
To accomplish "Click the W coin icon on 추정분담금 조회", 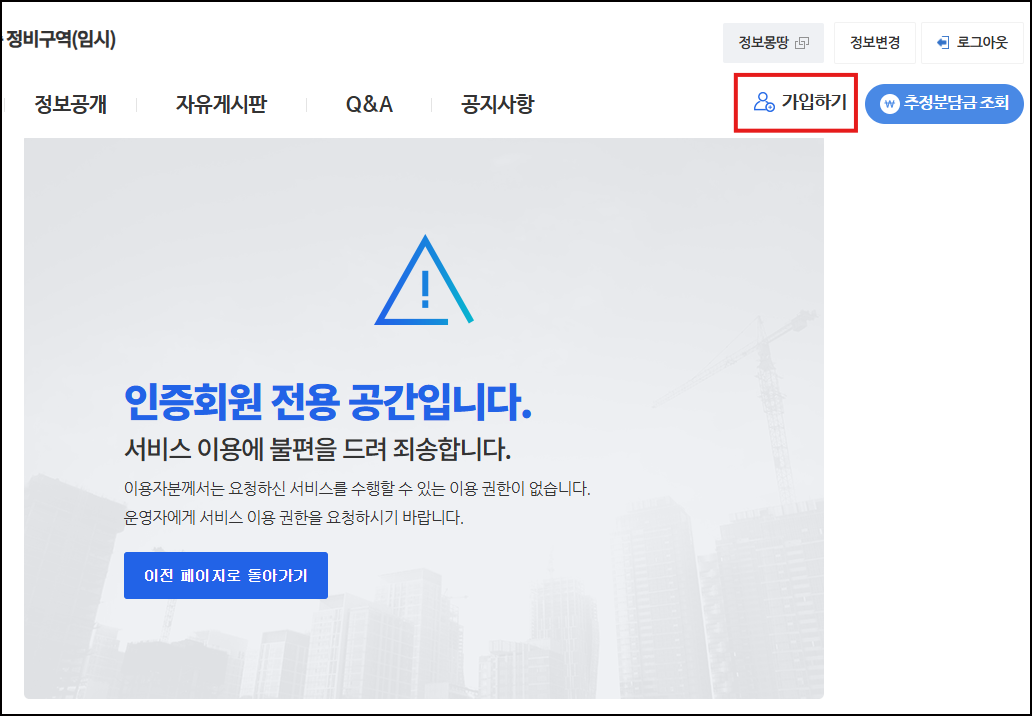I will coord(889,103).
